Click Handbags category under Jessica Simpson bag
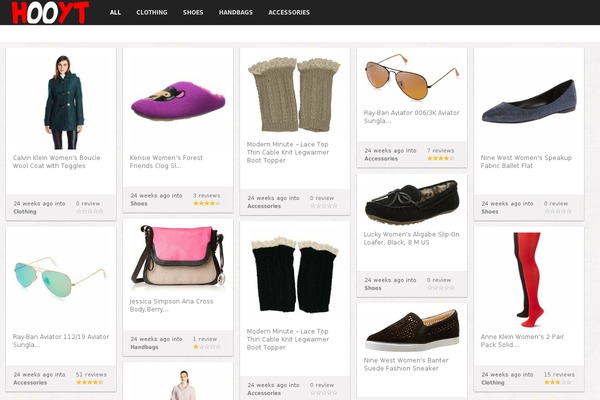The width and height of the screenshot is (600, 400). 144,347
